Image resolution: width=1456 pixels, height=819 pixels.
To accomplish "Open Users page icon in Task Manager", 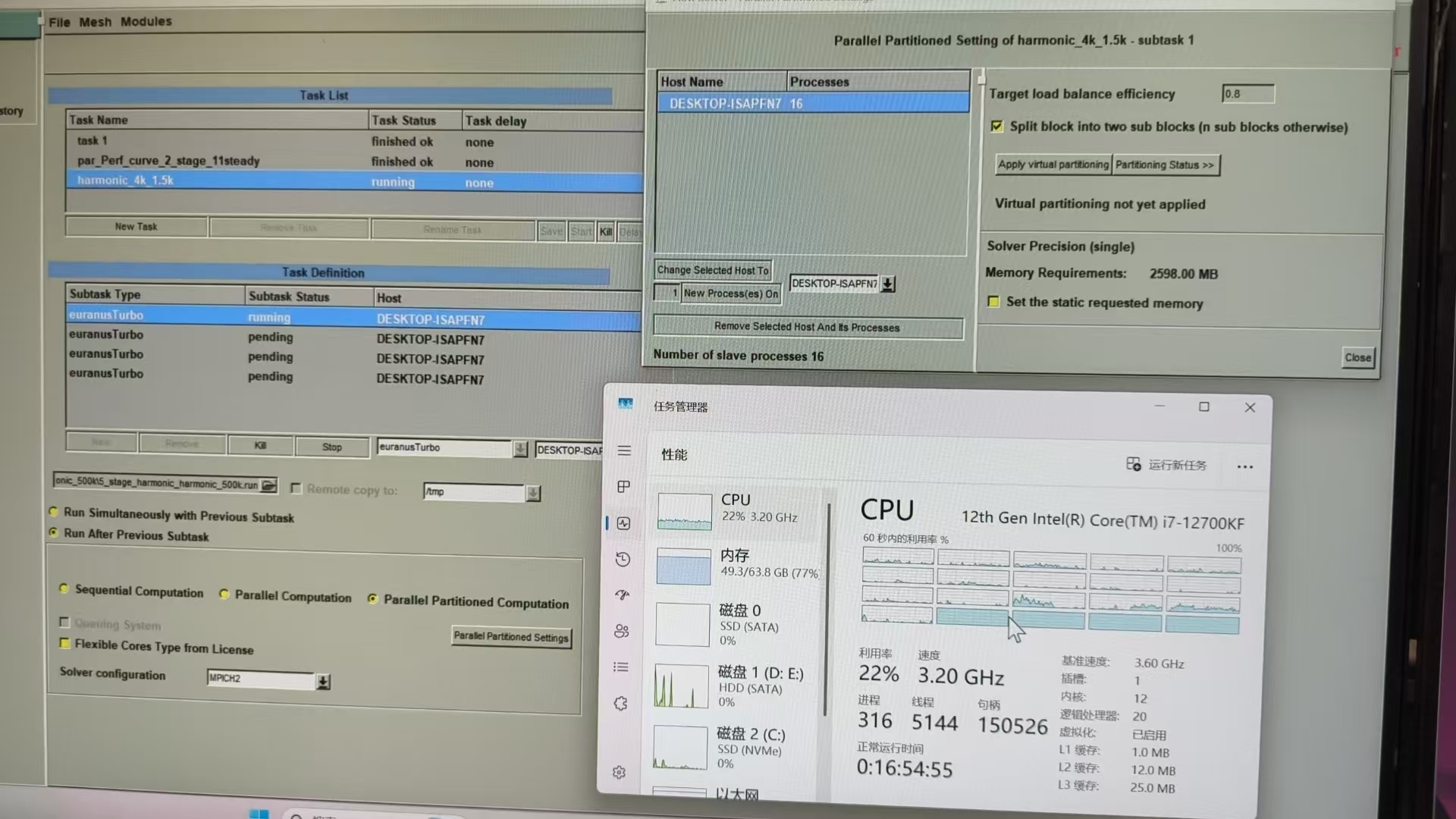I will 622,631.
